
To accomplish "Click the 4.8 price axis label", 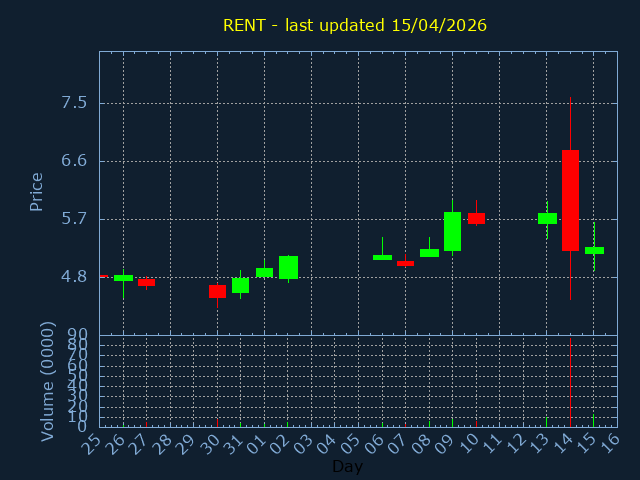I will pyautogui.click(x=74, y=276).
